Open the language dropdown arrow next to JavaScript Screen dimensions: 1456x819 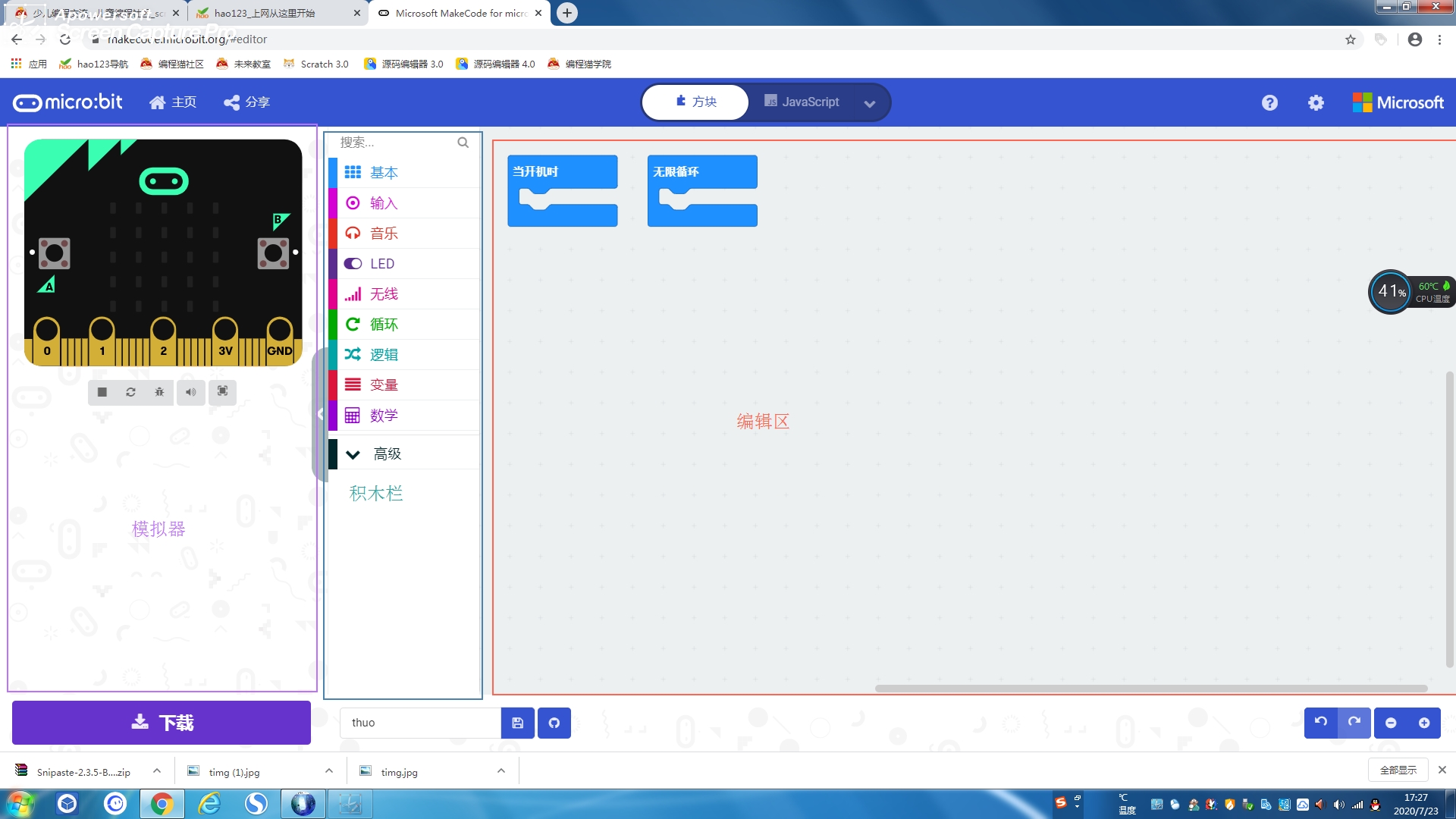coord(870,104)
